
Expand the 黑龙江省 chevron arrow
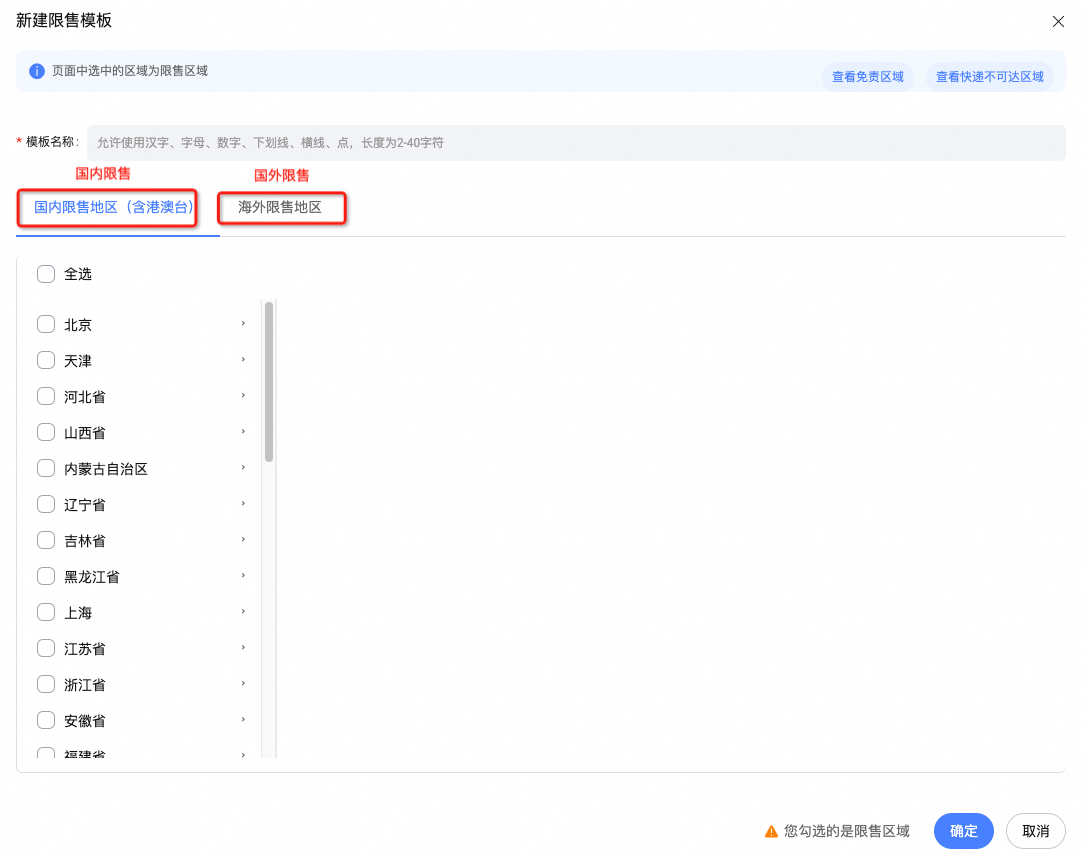[x=243, y=576]
